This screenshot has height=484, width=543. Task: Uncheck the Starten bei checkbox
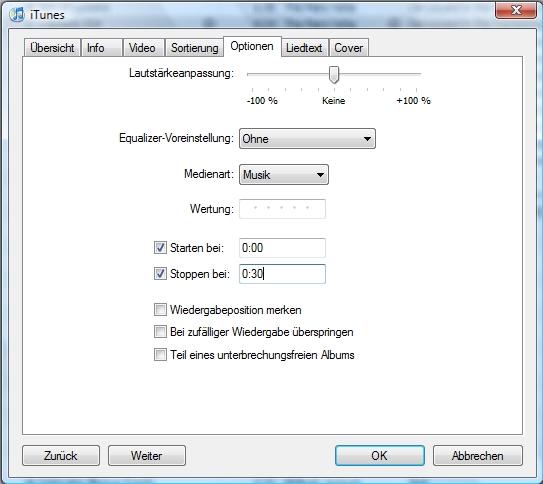160,248
